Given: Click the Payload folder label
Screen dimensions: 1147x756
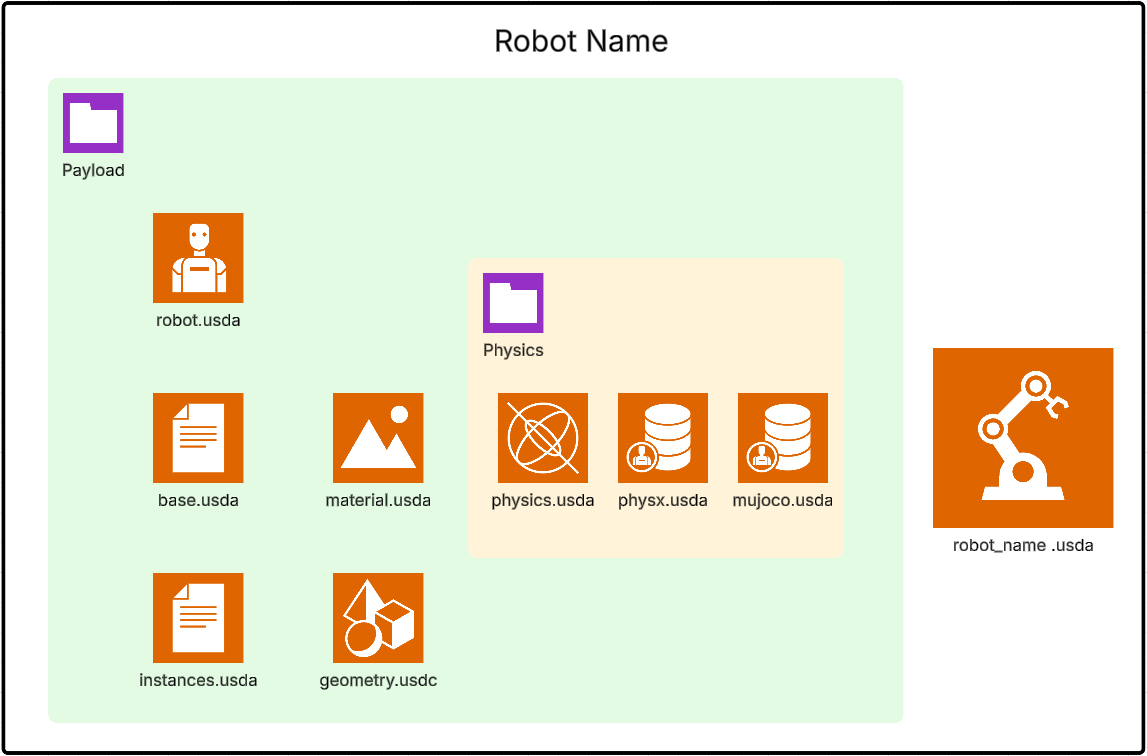Looking at the screenshot, I should (x=93, y=171).
